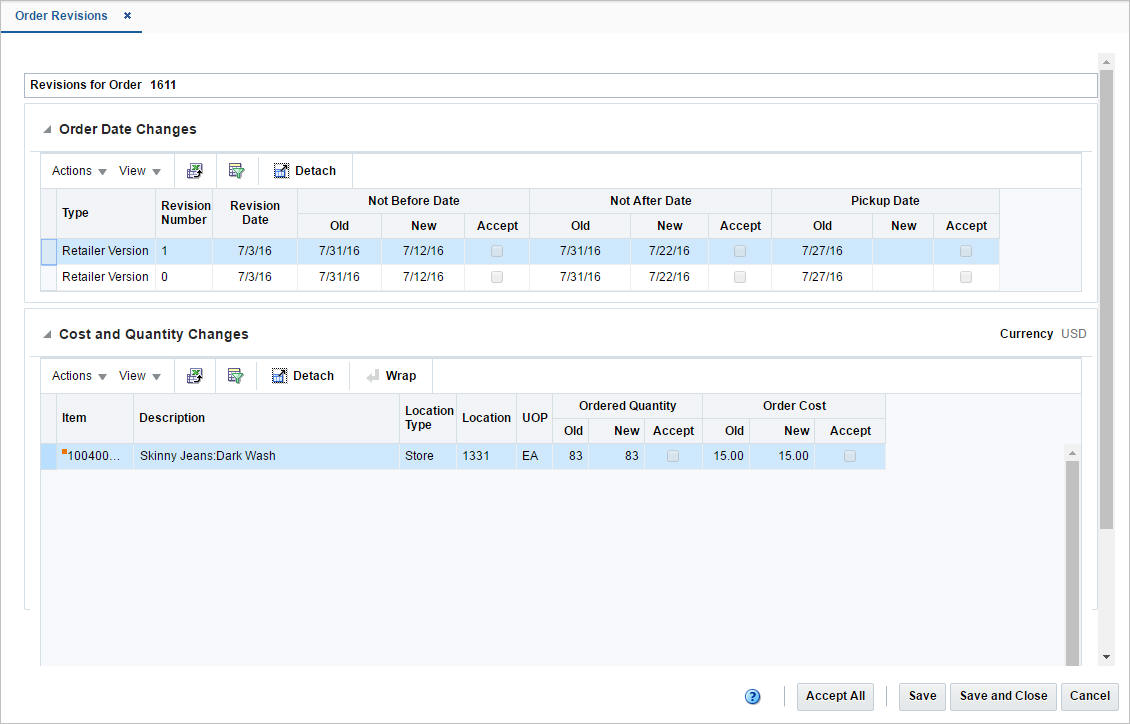1130x724 pixels.
Task: Collapse the Order Date Changes section
Action: (47, 130)
